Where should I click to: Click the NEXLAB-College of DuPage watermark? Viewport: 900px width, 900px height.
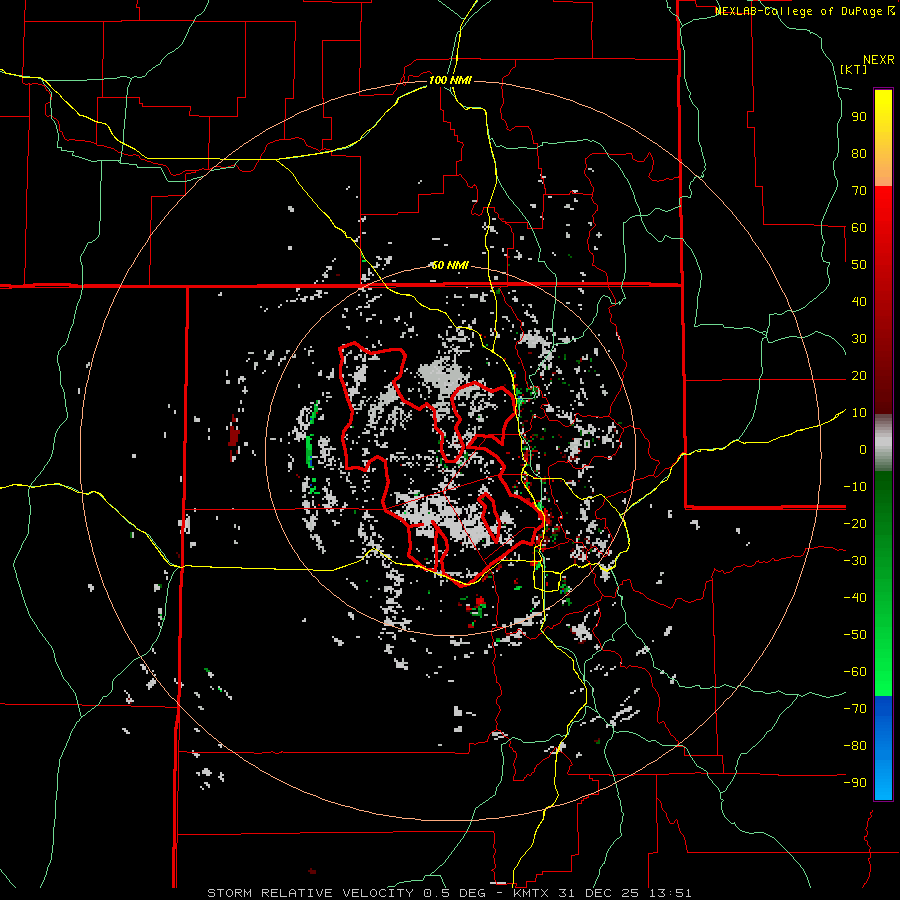[805, 11]
